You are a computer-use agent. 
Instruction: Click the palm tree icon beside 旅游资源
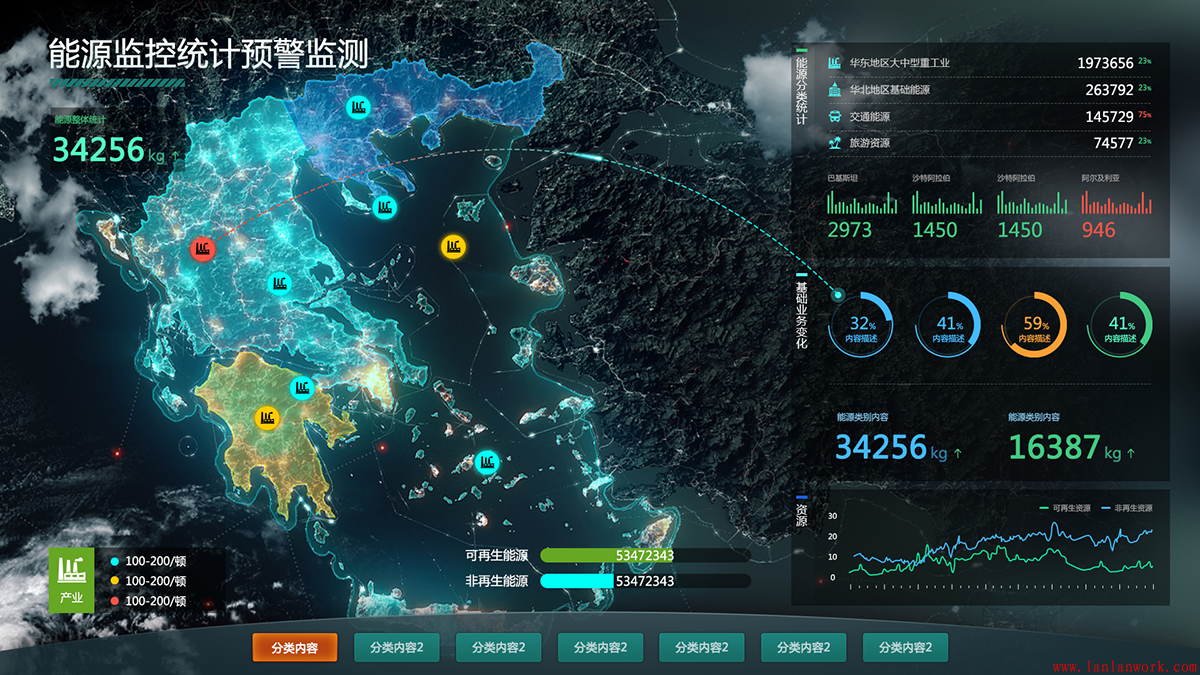pyautogui.click(x=833, y=143)
